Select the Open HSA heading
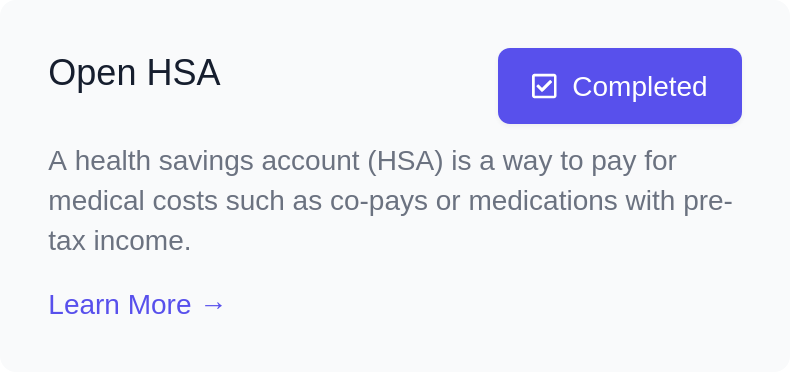 134,73
